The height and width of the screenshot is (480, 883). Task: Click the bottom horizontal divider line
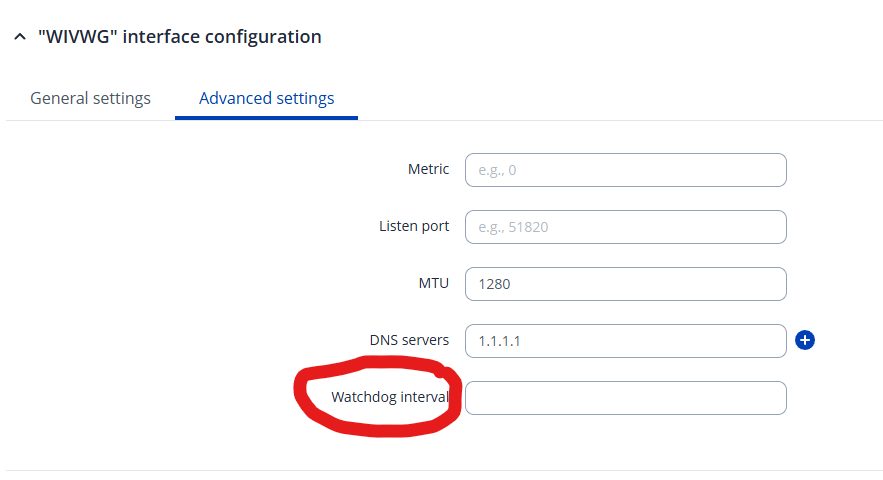point(441,470)
